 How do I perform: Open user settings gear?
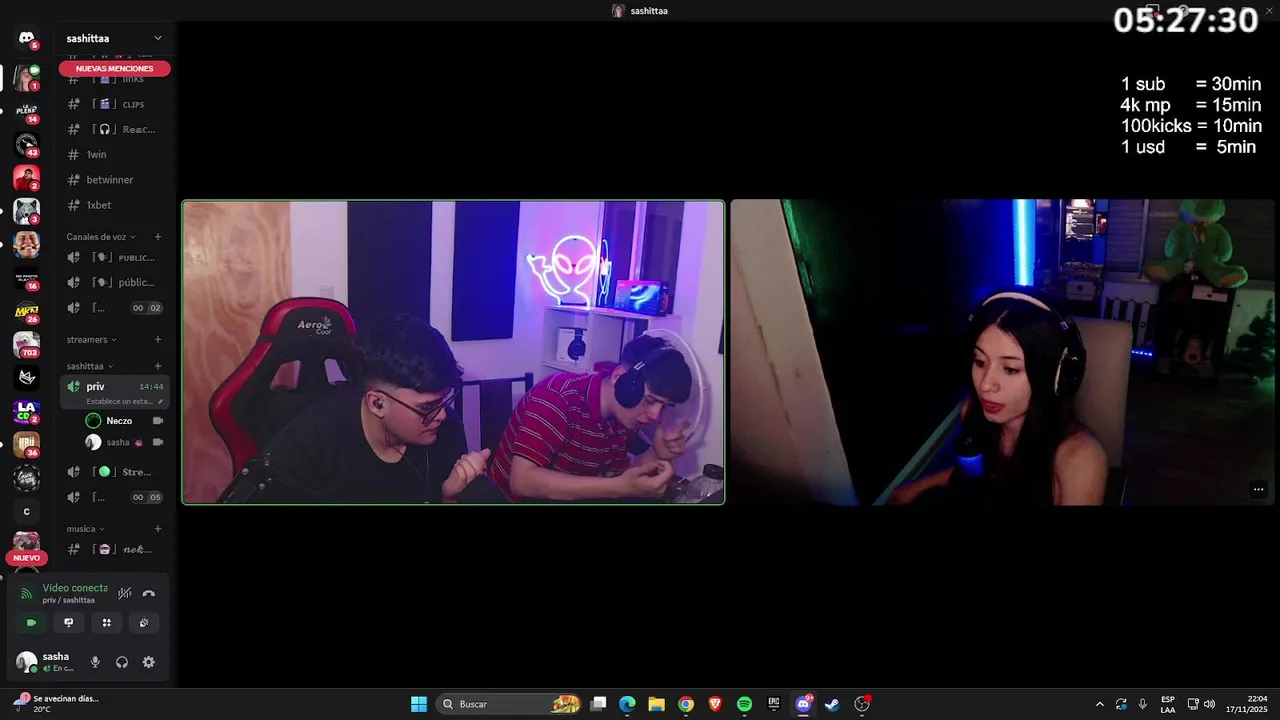click(149, 662)
